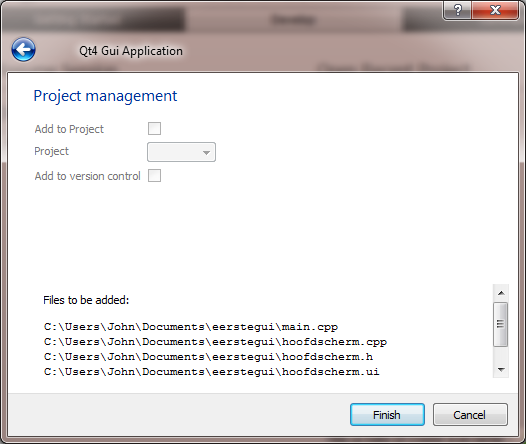Click the scrollbar up arrow

click(501, 293)
